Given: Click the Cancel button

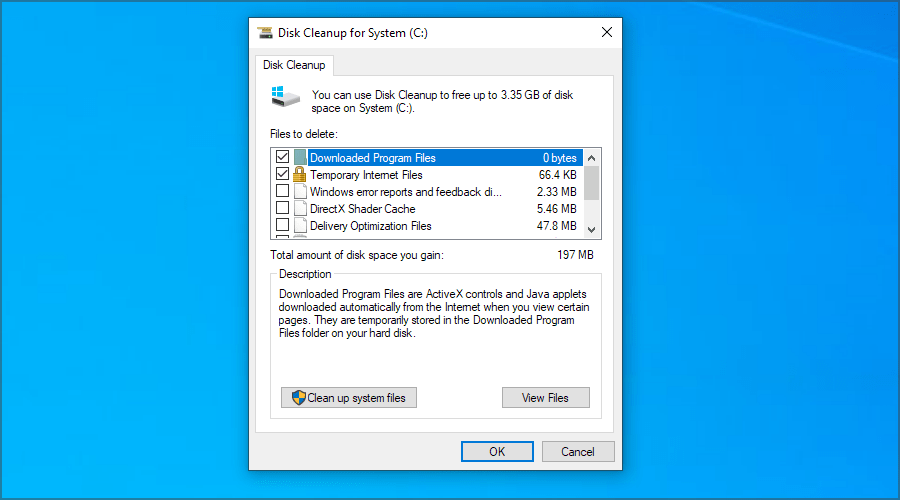Looking at the screenshot, I should click(x=577, y=452).
